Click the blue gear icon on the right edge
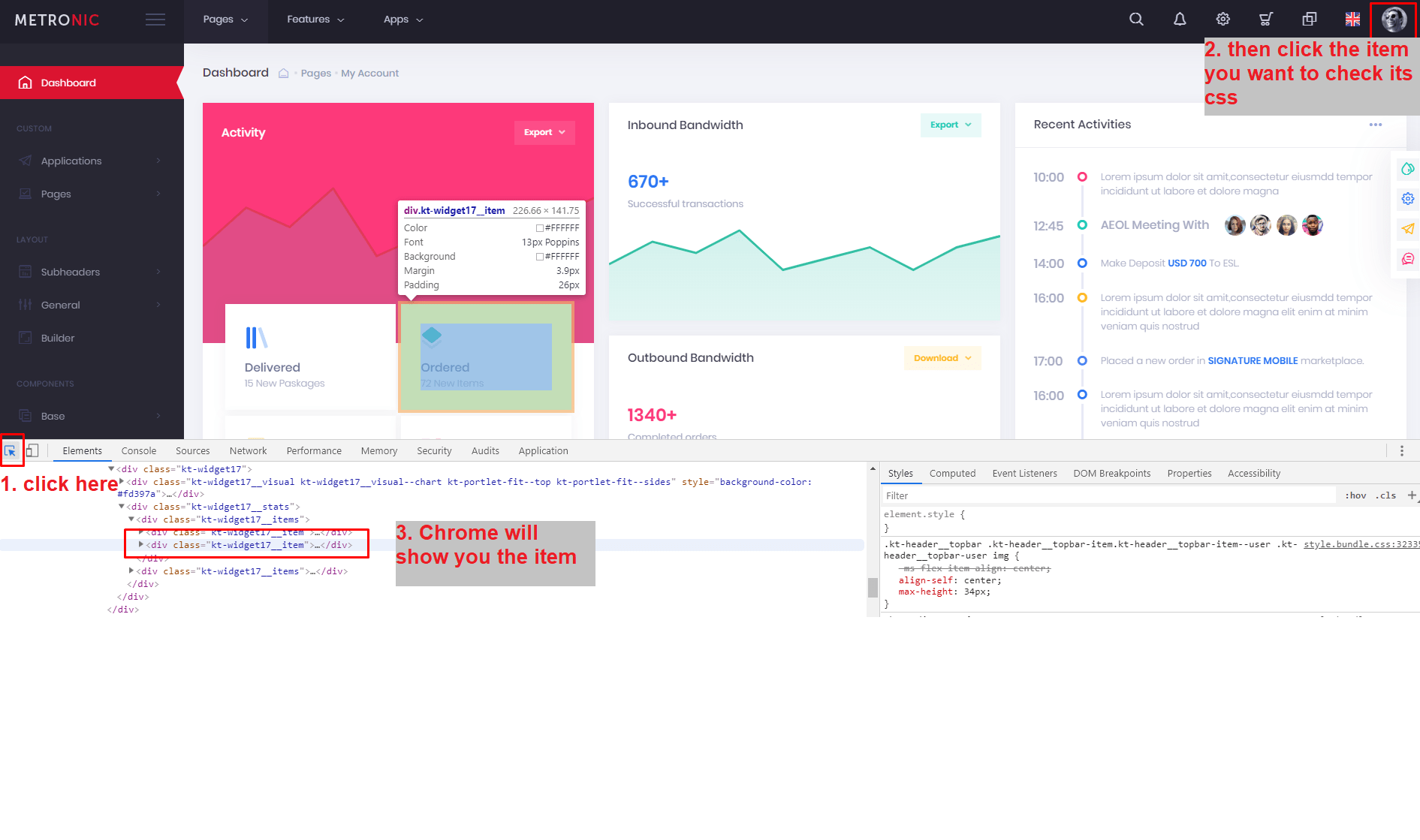The width and height of the screenshot is (1420, 840). pos(1408,198)
